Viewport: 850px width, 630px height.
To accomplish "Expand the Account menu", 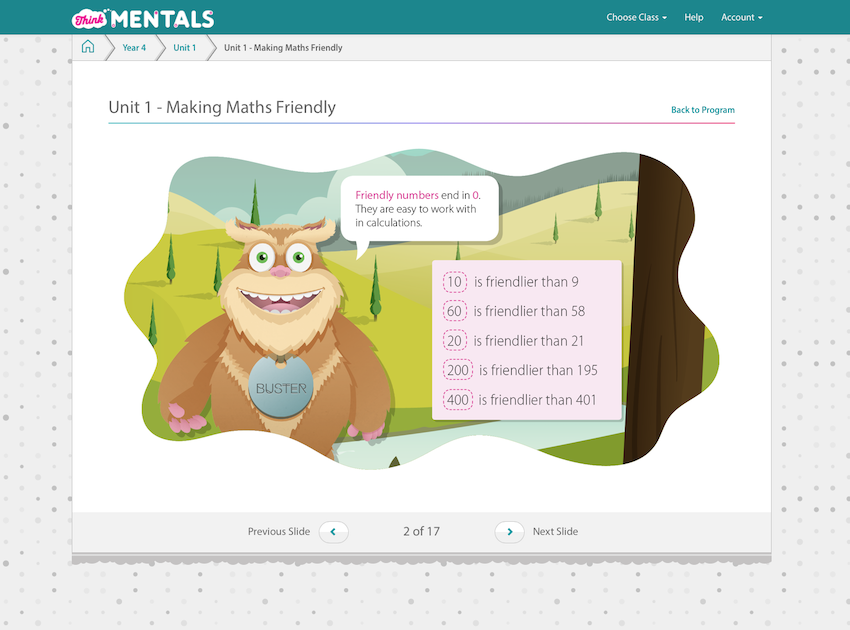I will tap(741, 18).
